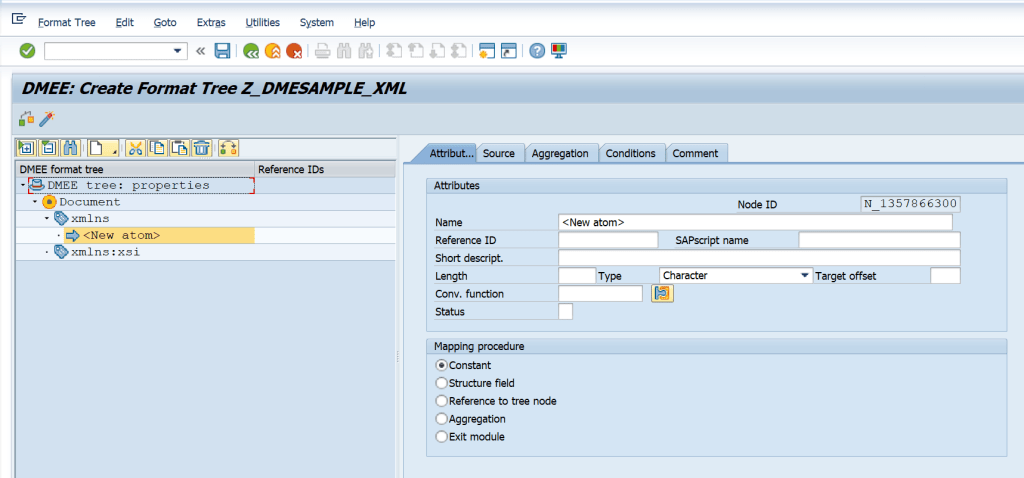
Task: Click Collapse subtree icon in tree toolbar
Action: click(x=48, y=148)
